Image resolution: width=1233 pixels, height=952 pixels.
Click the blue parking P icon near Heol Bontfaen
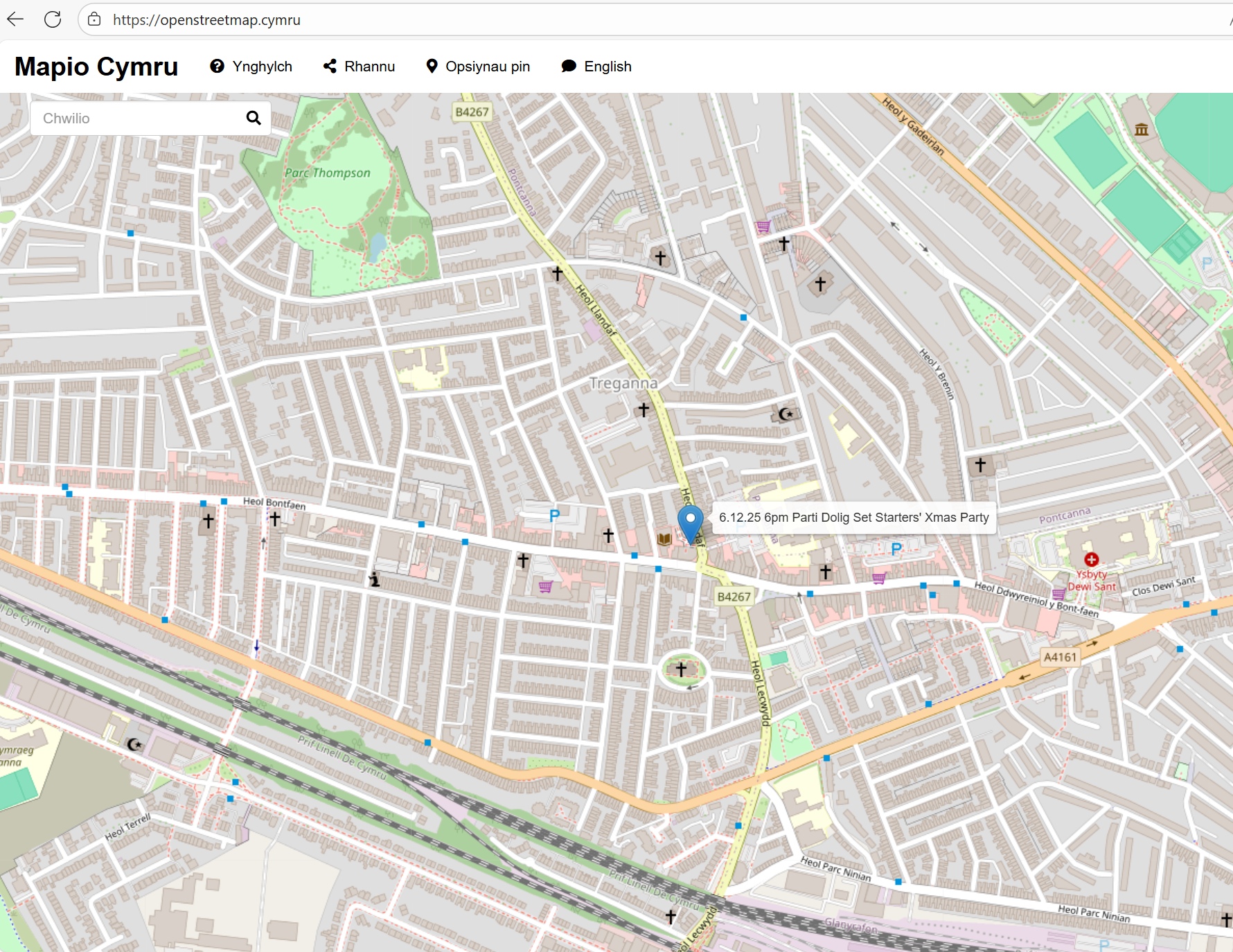[x=554, y=515]
